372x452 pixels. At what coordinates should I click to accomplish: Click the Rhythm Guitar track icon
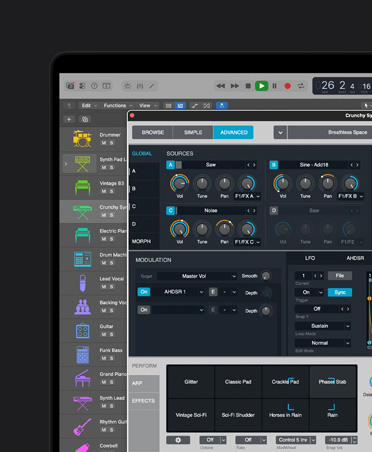[x=82, y=427]
